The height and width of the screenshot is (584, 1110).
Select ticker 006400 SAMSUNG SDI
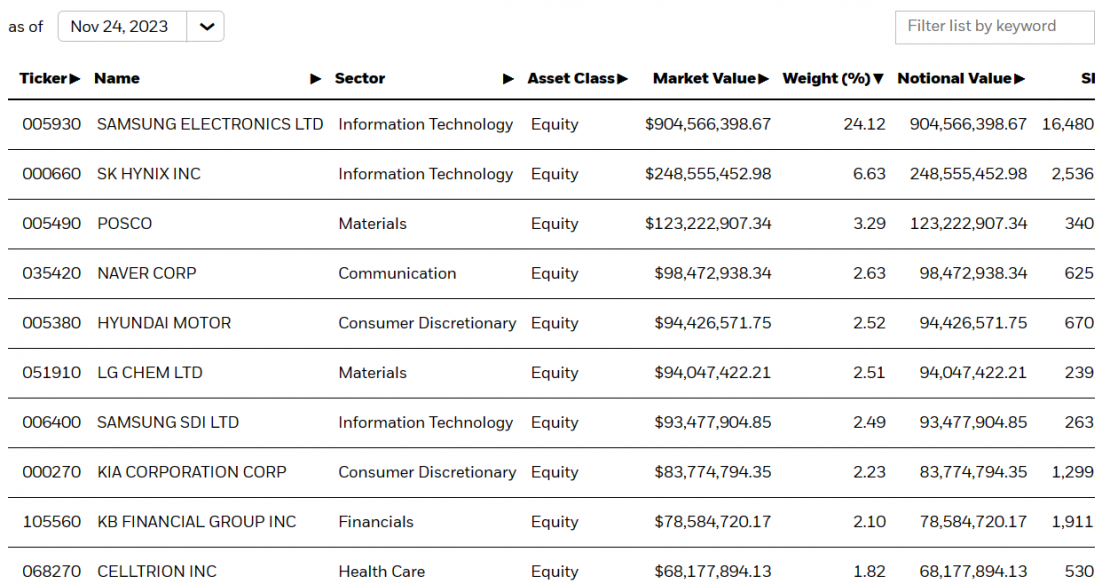click(53, 422)
